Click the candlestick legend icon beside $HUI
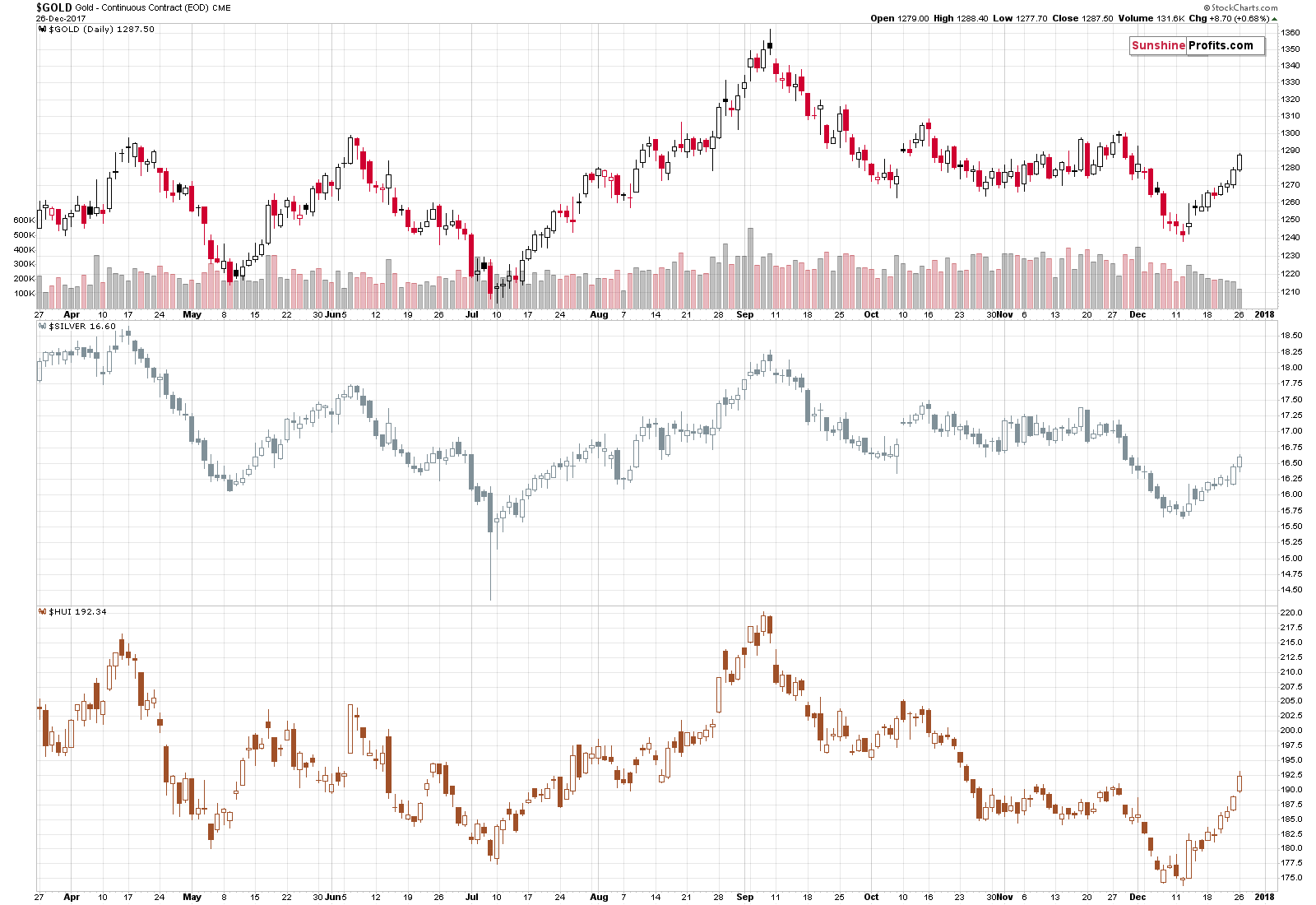The image size is (1316, 905). [43, 611]
